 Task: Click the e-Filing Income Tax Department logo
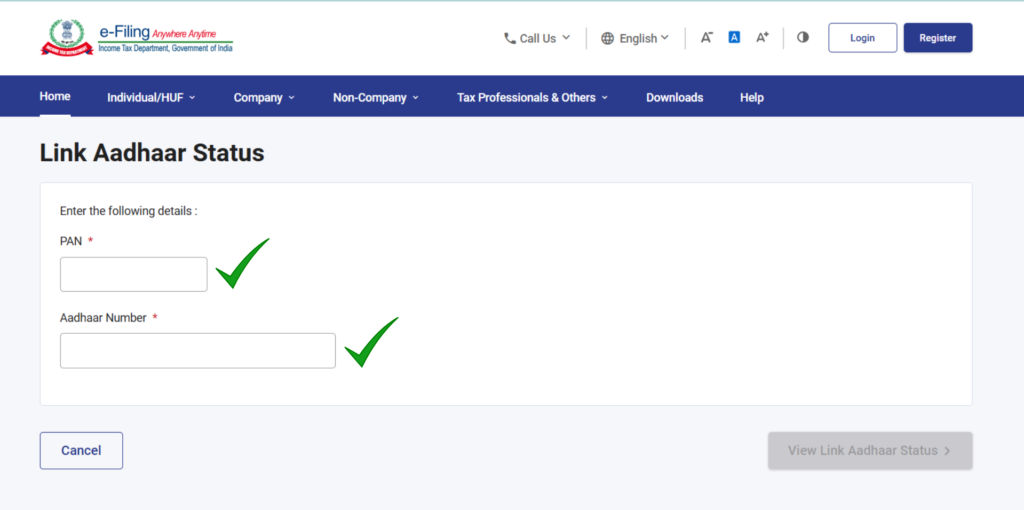point(137,38)
